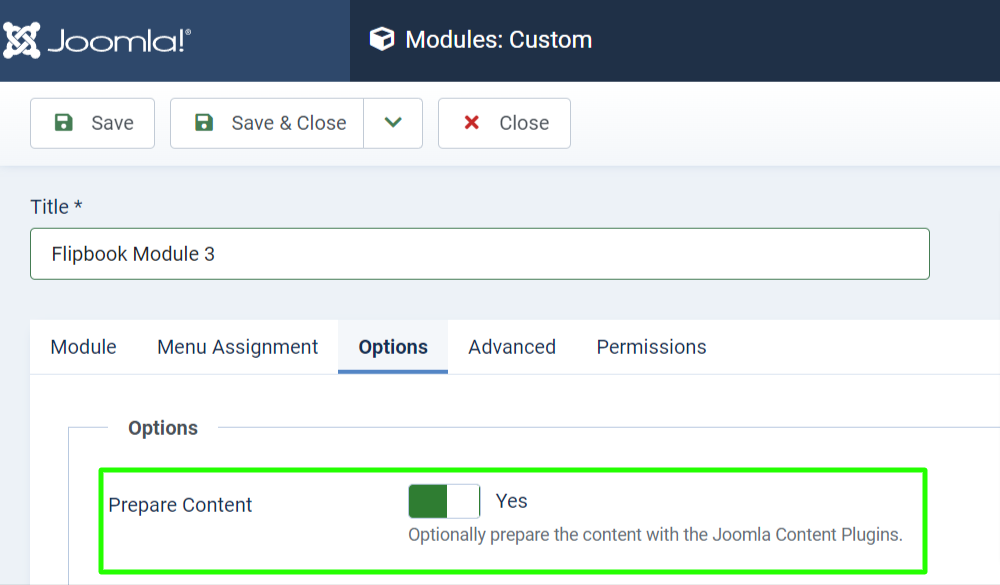Click the red X icon on Close button
This screenshot has width=1000, height=585.
click(472, 122)
